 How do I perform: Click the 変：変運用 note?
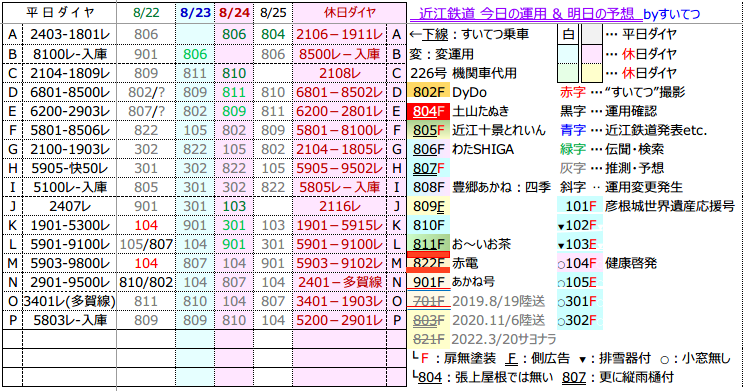point(441,54)
